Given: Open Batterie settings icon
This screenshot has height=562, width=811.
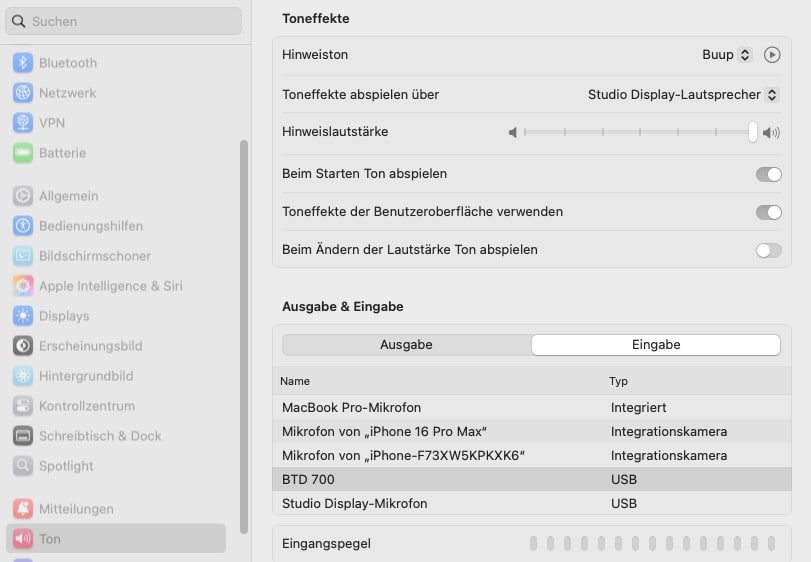Looking at the screenshot, I should point(23,153).
